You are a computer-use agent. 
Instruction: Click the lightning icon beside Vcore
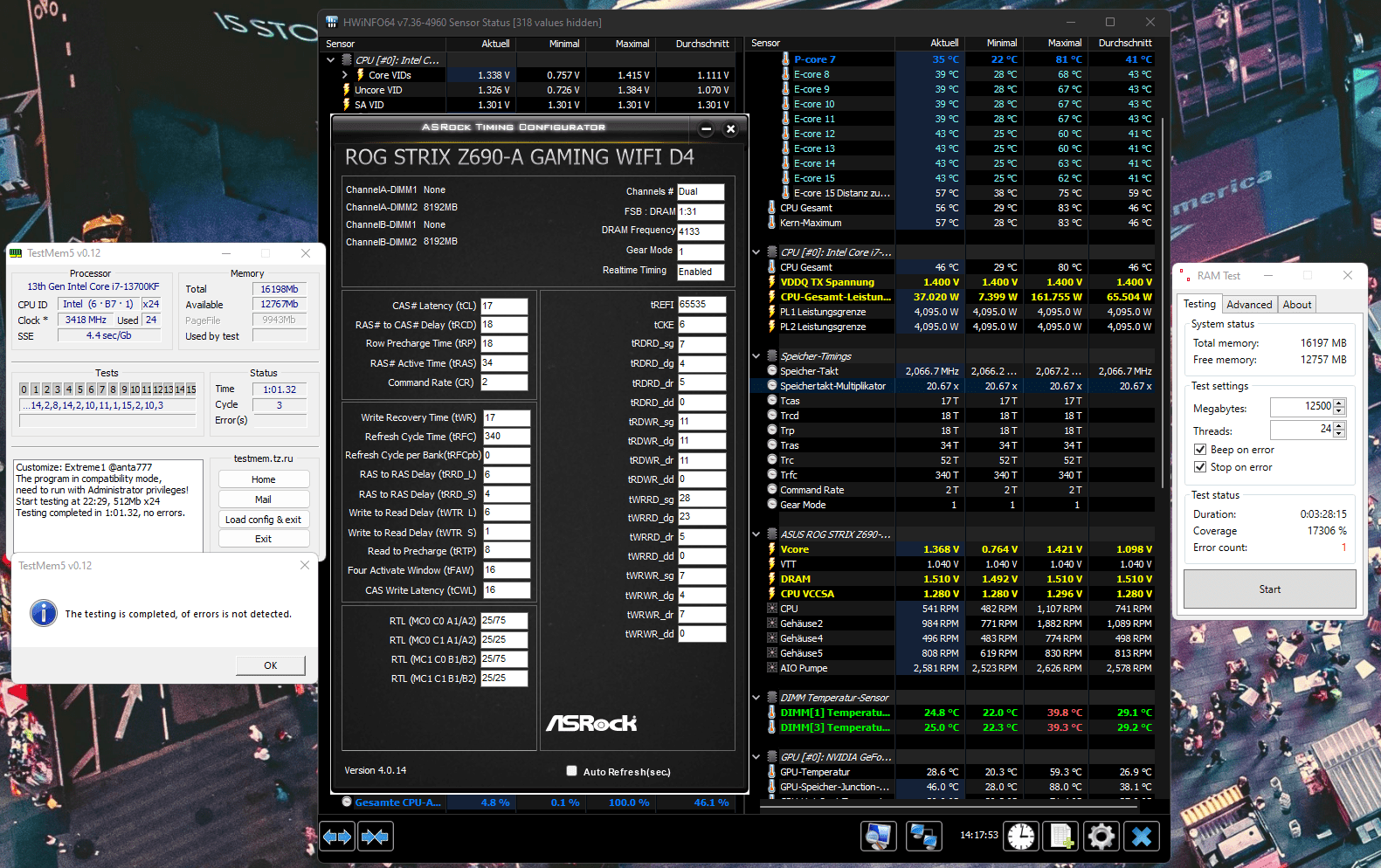tap(771, 549)
